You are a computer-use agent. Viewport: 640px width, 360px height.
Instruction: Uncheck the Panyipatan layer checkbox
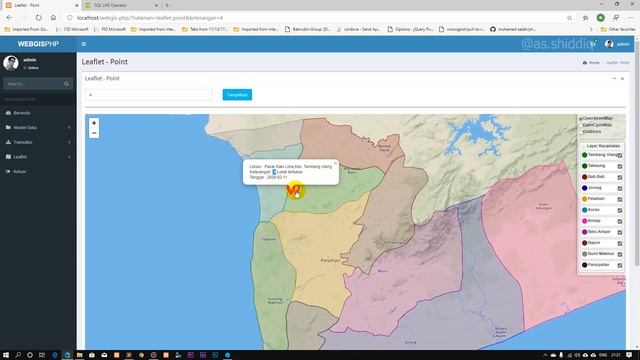click(x=620, y=266)
